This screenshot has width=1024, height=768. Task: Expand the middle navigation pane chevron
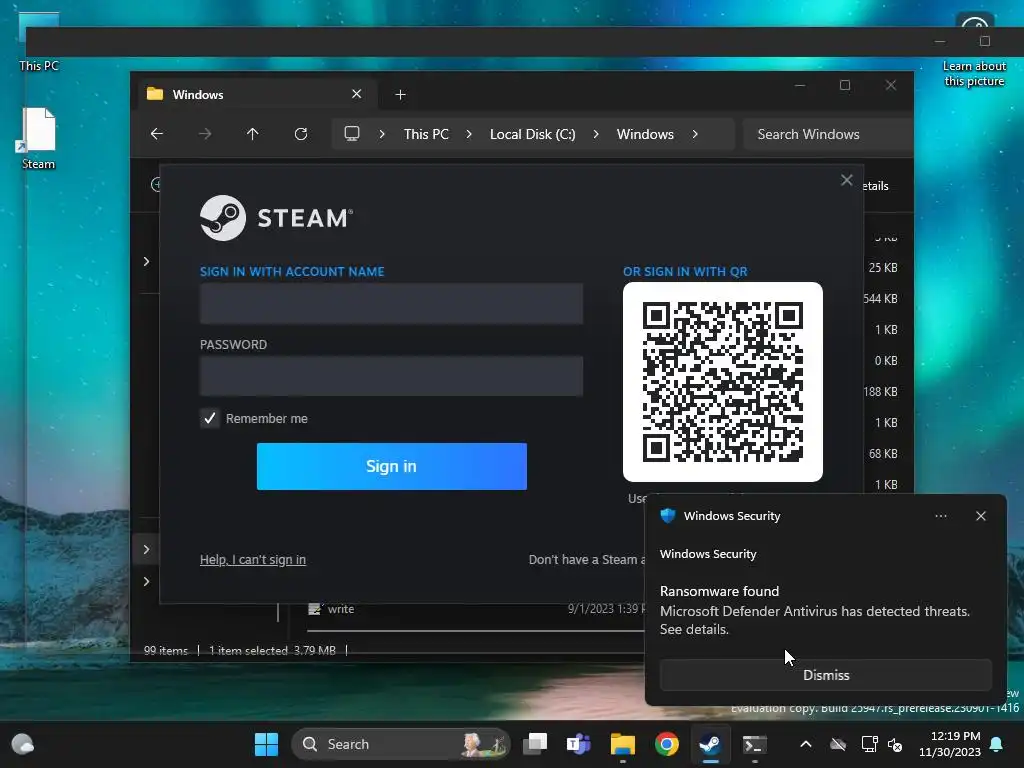coord(146,549)
